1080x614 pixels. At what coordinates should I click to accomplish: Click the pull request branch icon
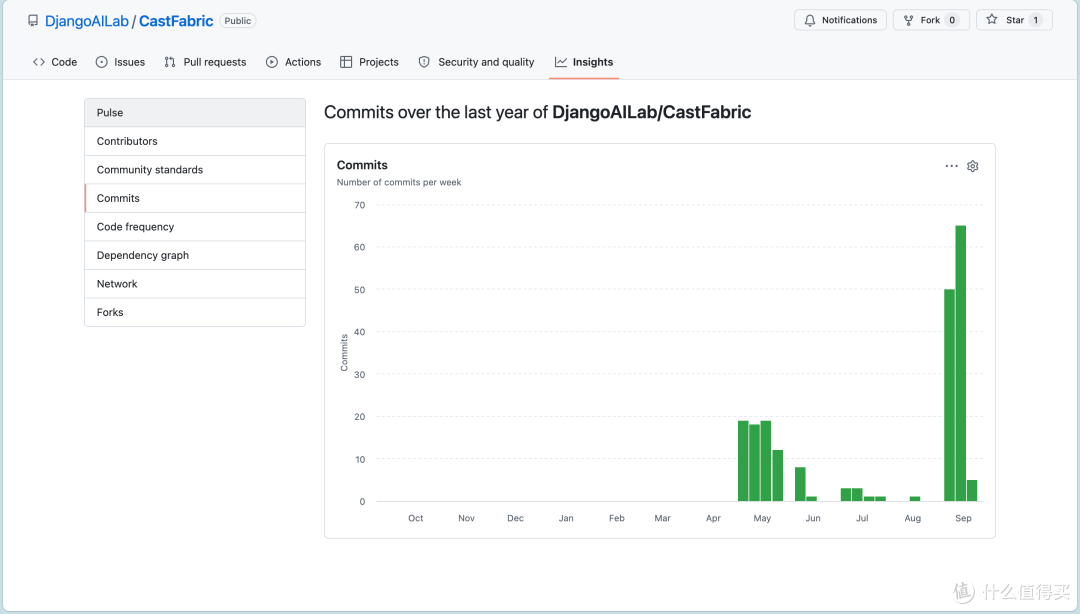(x=170, y=62)
